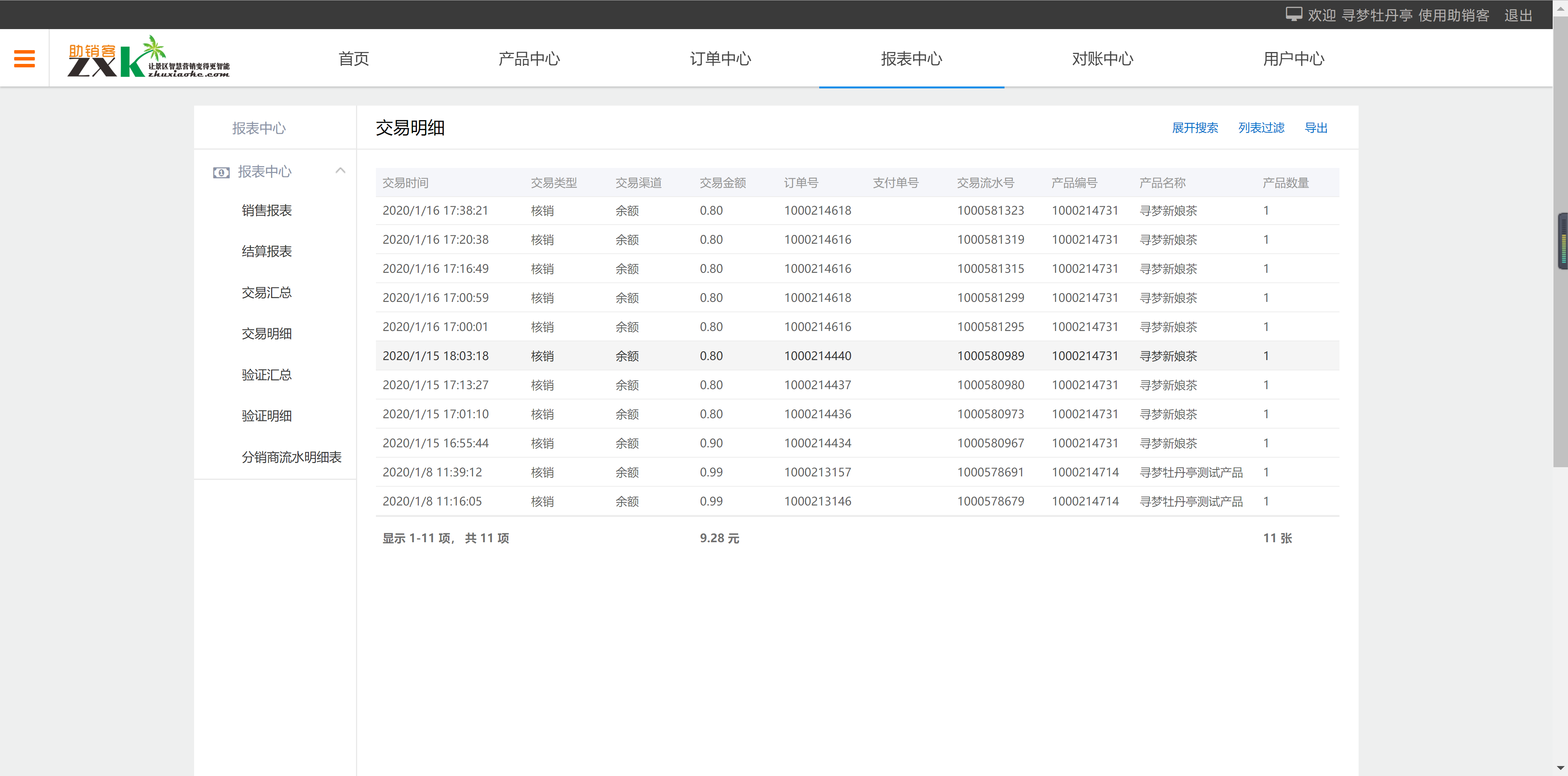The width and height of the screenshot is (1568, 776).
Task: Open the 订单中心 tab
Action: 721,59
